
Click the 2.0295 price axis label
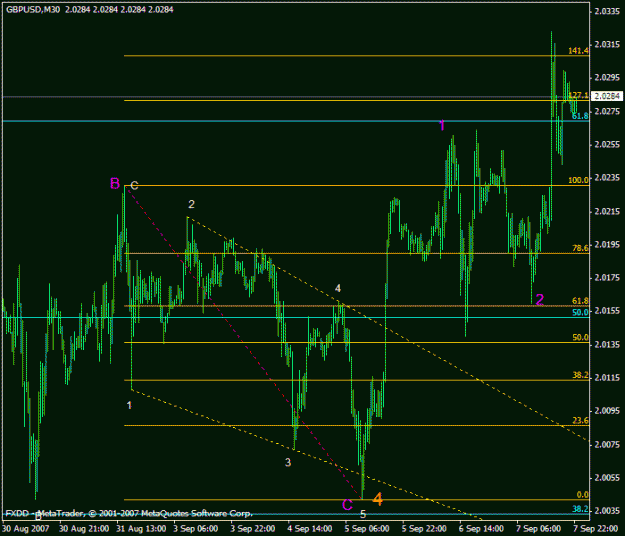[607, 77]
